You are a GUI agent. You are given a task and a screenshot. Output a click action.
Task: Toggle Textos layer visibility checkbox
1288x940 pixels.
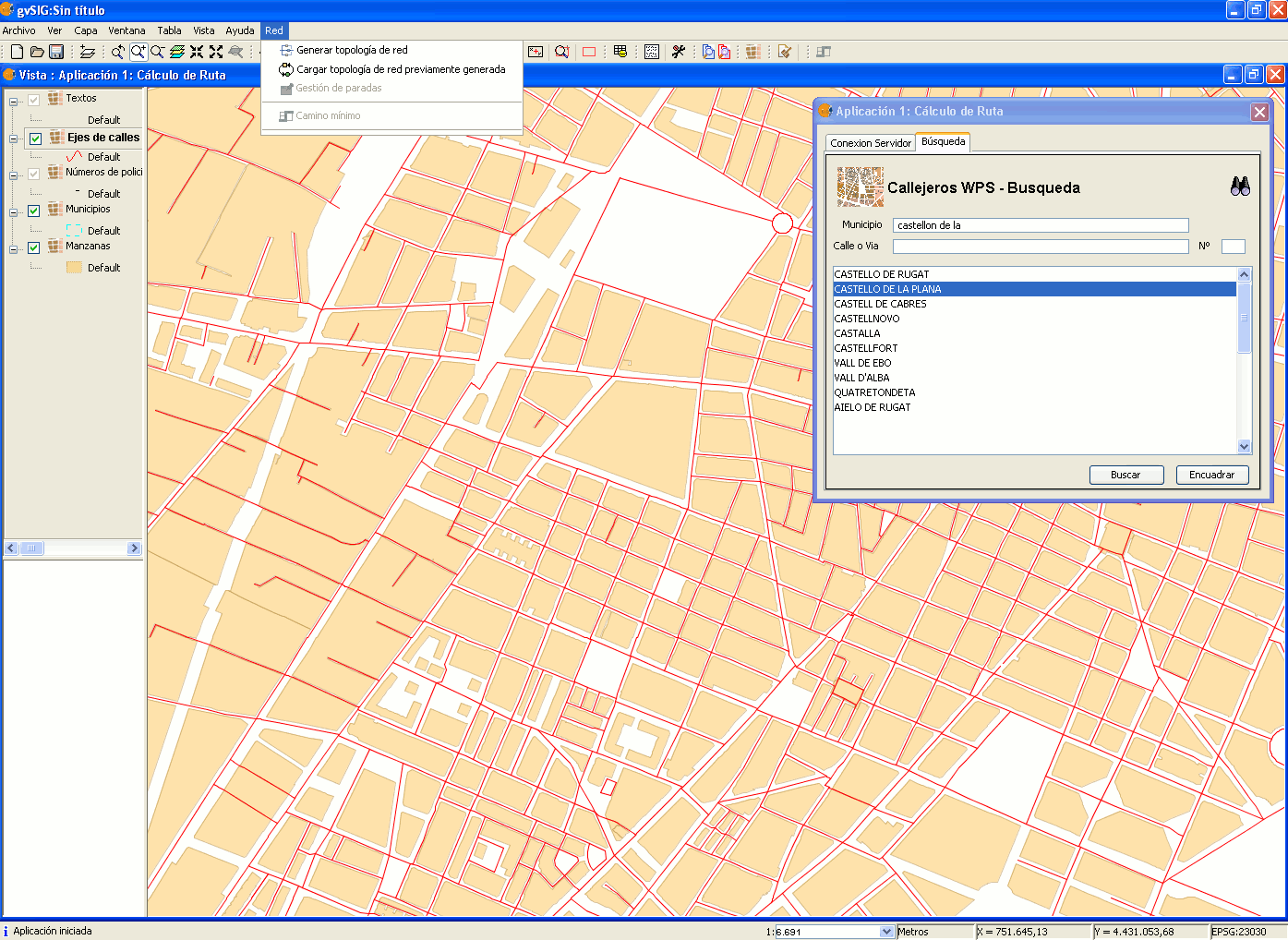click(34, 100)
